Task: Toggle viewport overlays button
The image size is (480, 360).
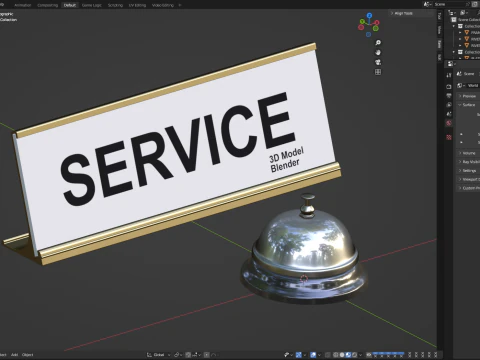Action: (x=313, y=355)
